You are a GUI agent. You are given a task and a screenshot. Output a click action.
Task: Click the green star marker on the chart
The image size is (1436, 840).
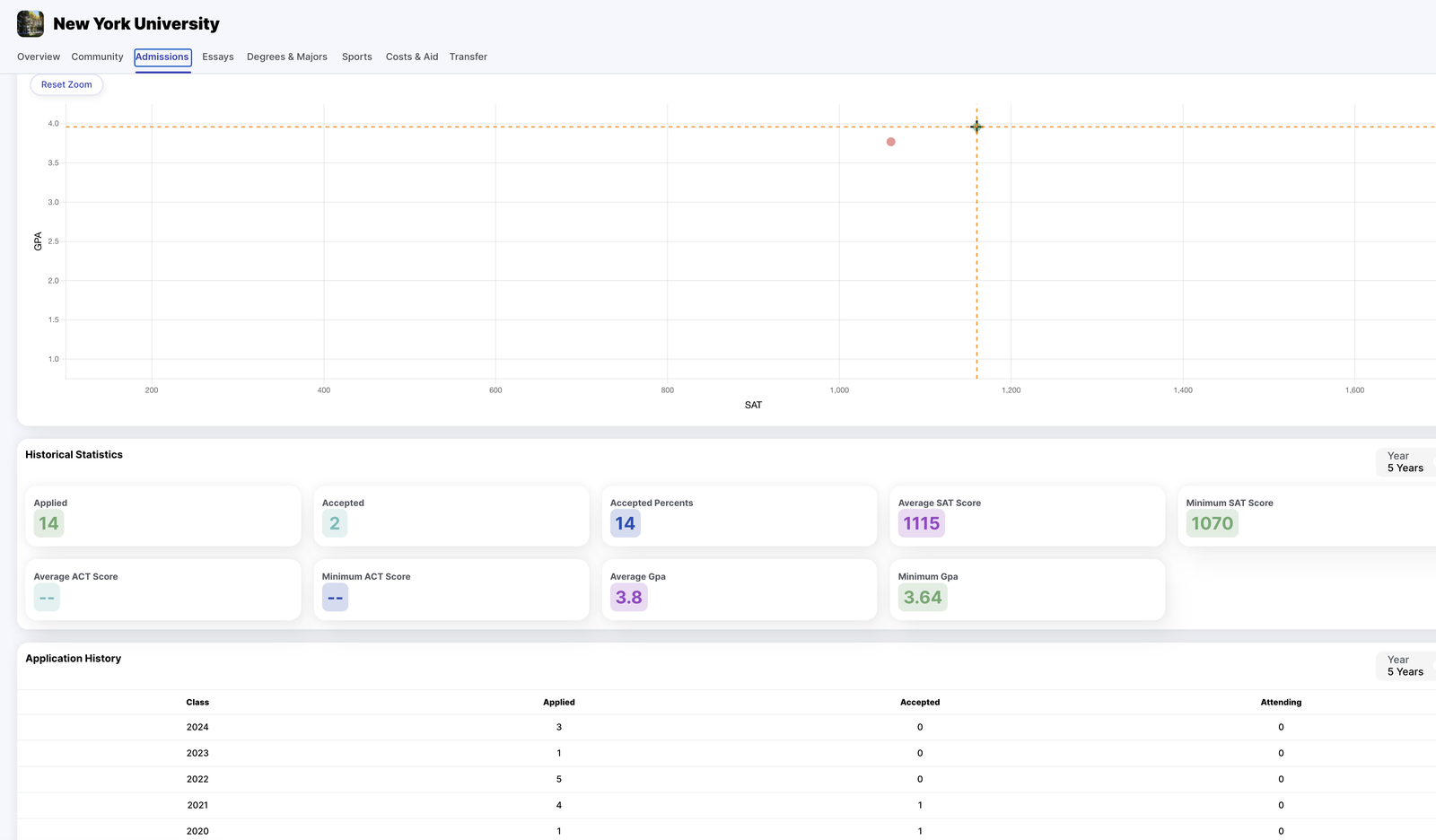coord(976,127)
